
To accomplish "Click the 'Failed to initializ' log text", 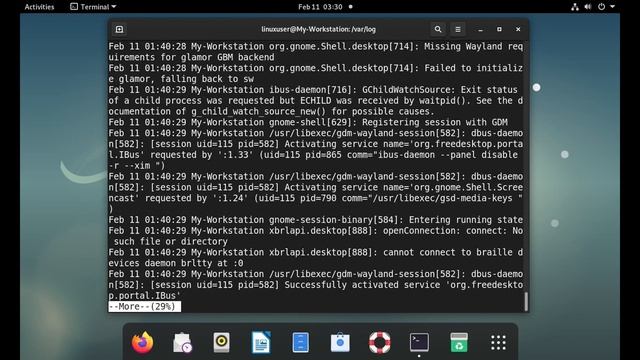I will [x=473, y=68].
